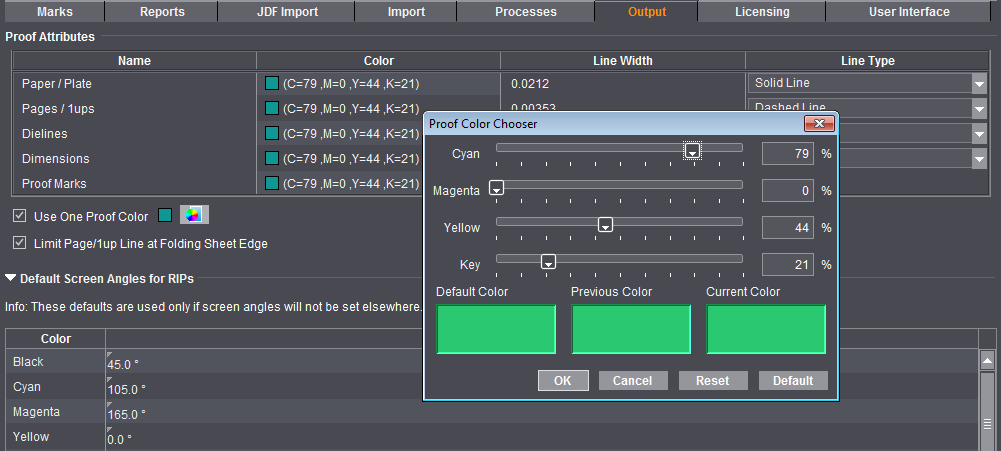
Task: Toggle the Use One Proof Color checkbox
Action: coord(20,216)
